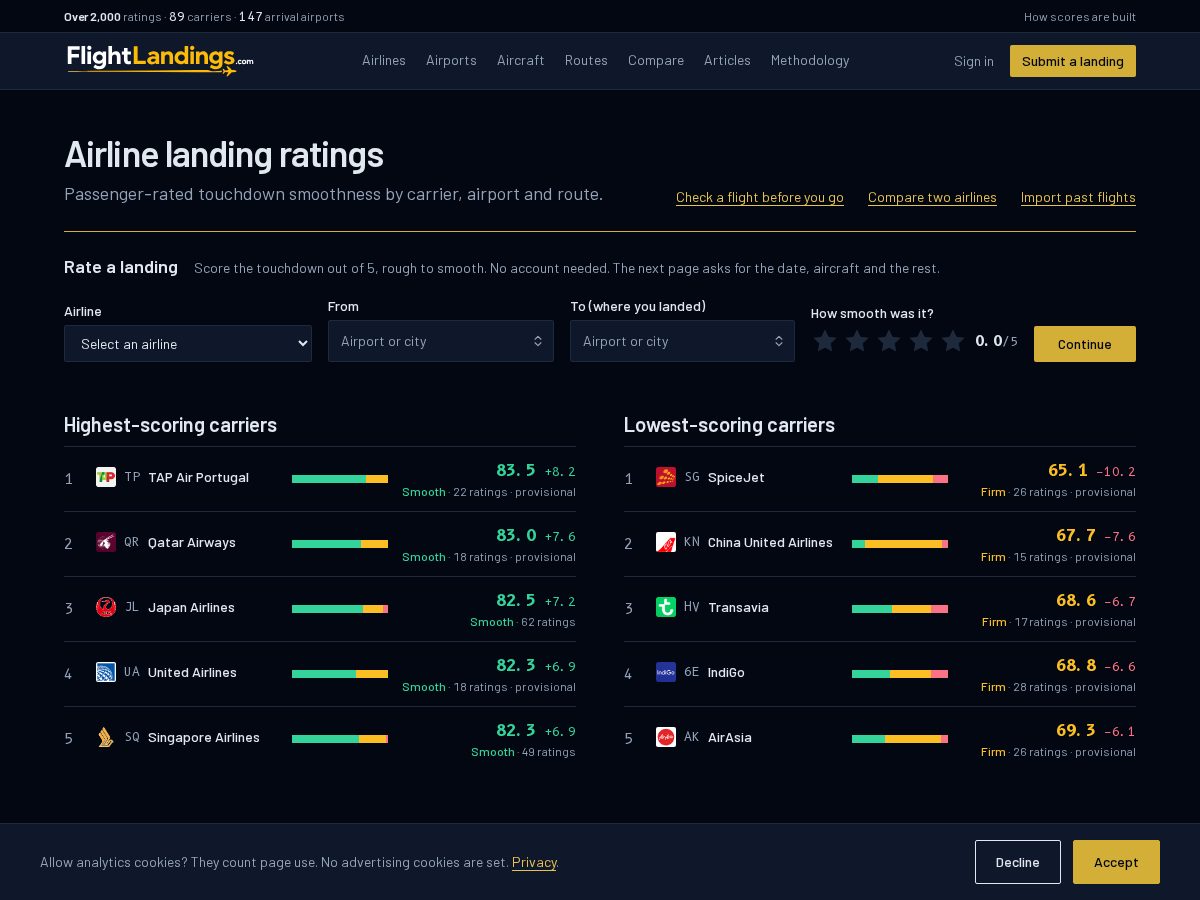This screenshot has height=900, width=1200.
Task: Click the Transavia logo icon
Action: click(666, 607)
